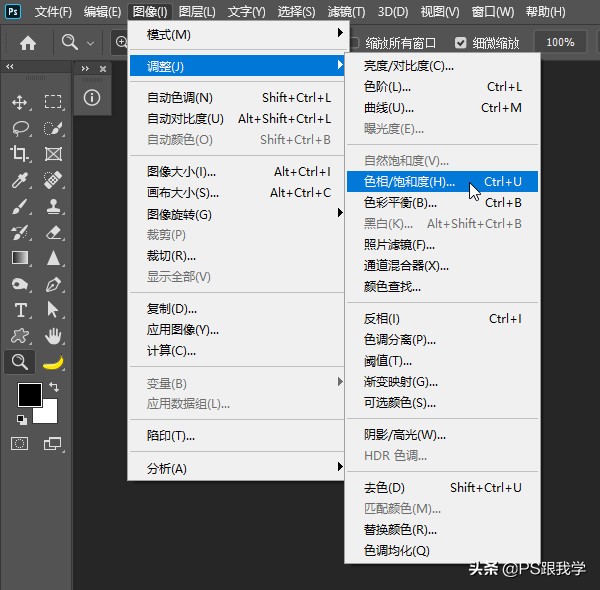Select the Quick Selection tool

click(x=53, y=129)
